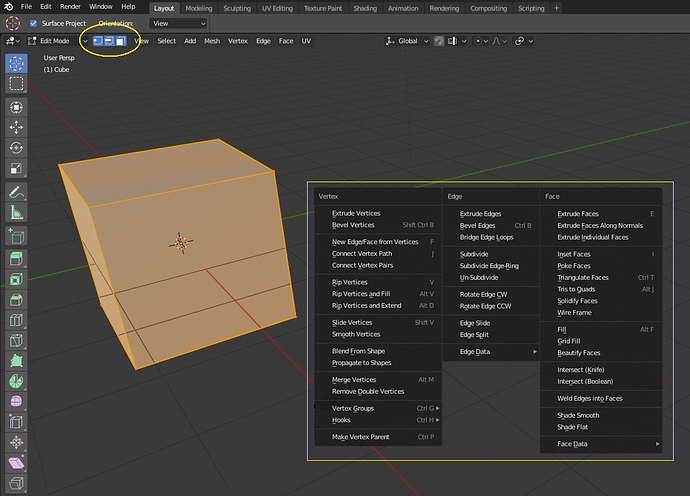
Task: Click the cube's top face
Action: [167, 173]
